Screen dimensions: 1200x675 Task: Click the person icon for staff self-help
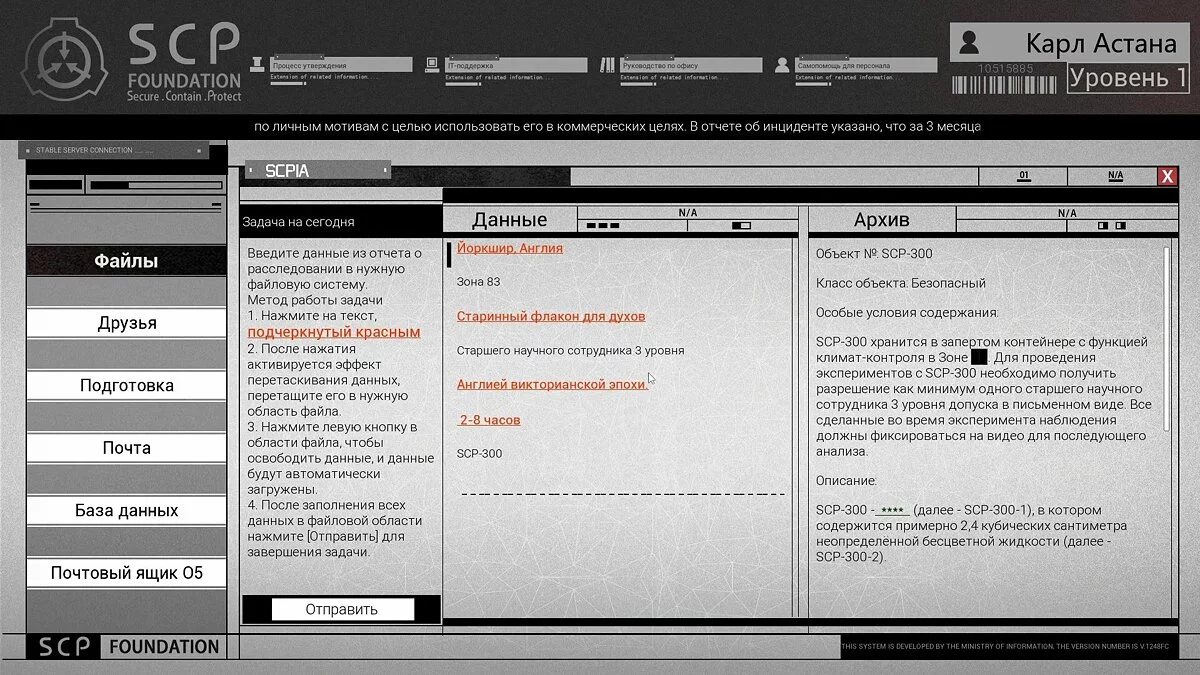point(784,65)
